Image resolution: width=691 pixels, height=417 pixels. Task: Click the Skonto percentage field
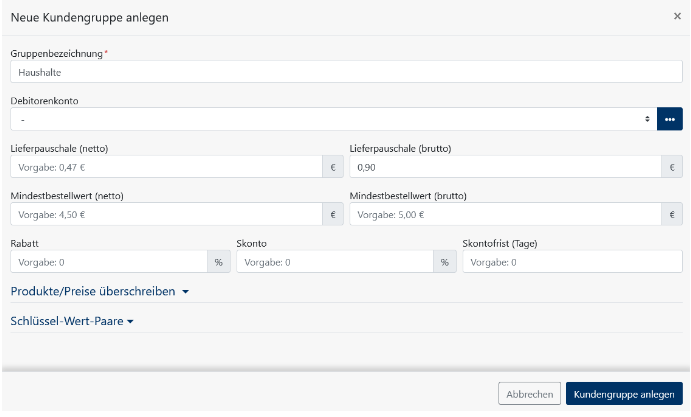[335, 262]
